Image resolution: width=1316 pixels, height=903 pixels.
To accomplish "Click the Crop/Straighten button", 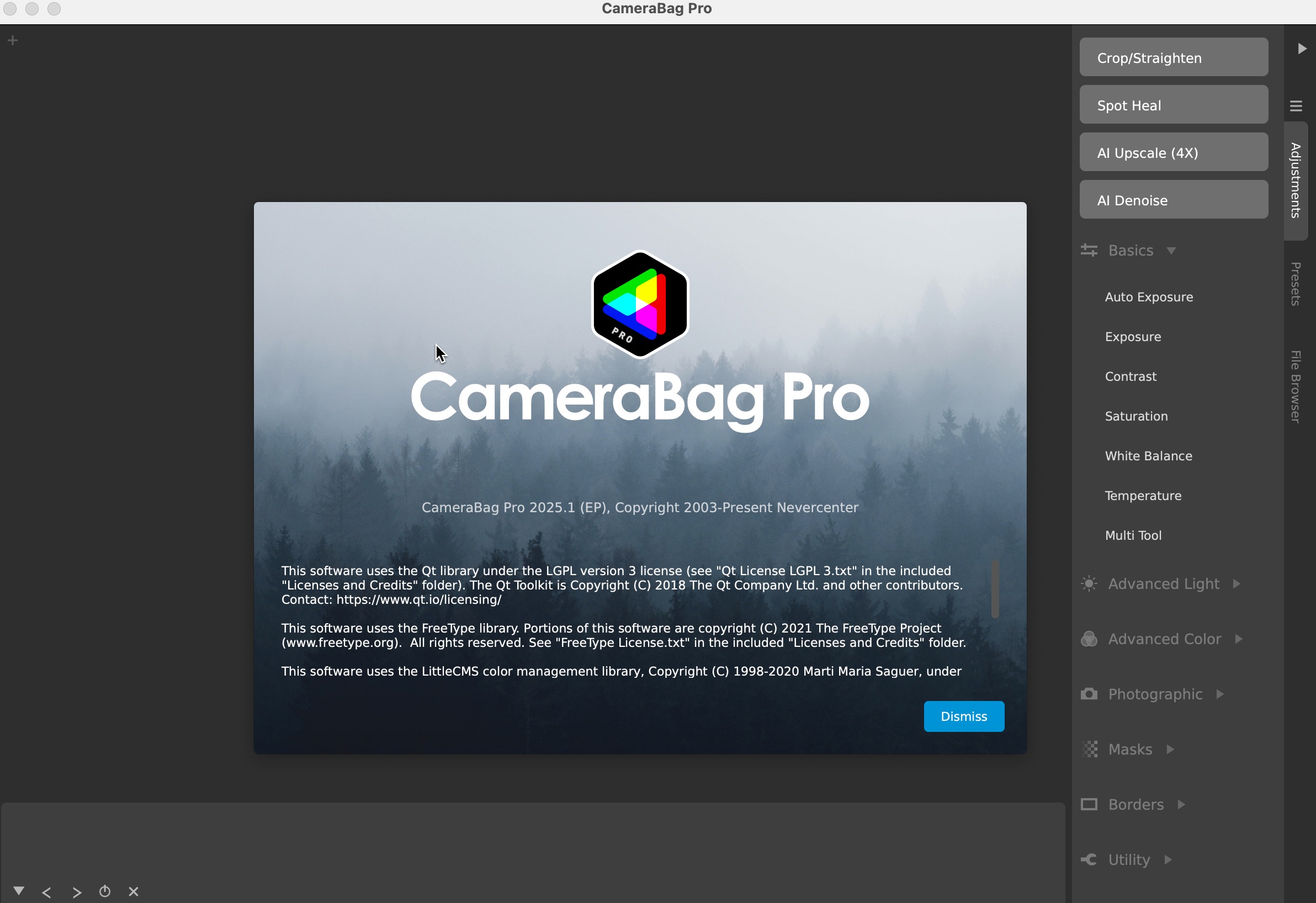I will [1173, 57].
